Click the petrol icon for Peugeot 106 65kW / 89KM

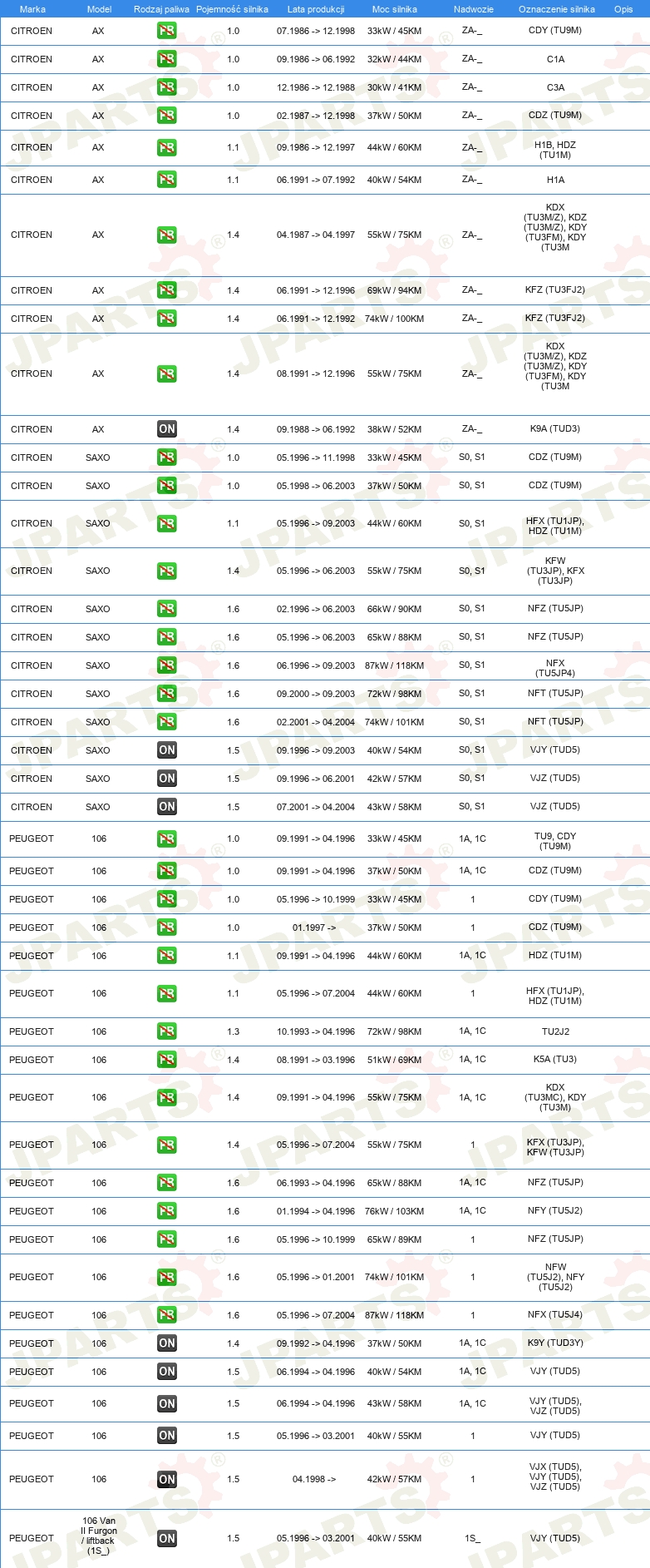[x=167, y=1239]
